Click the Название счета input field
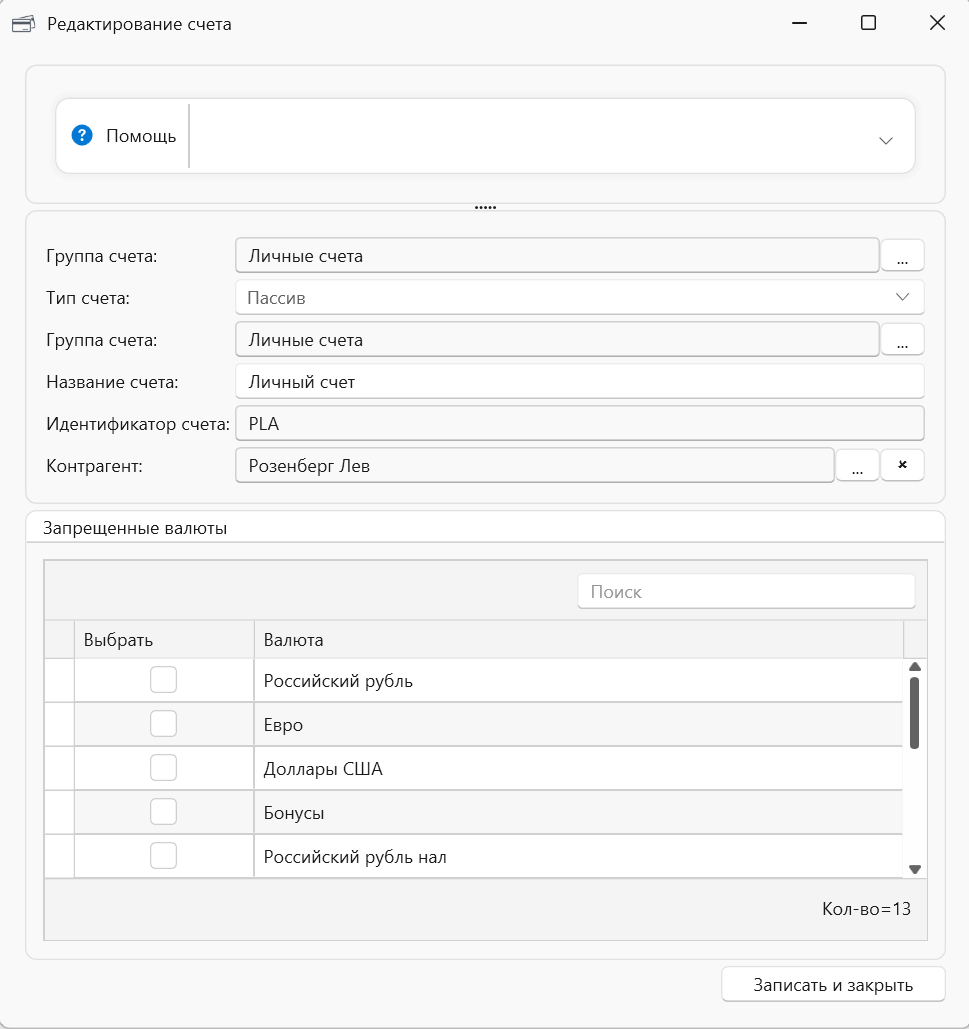Image resolution: width=969 pixels, height=1029 pixels. point(580,382)
